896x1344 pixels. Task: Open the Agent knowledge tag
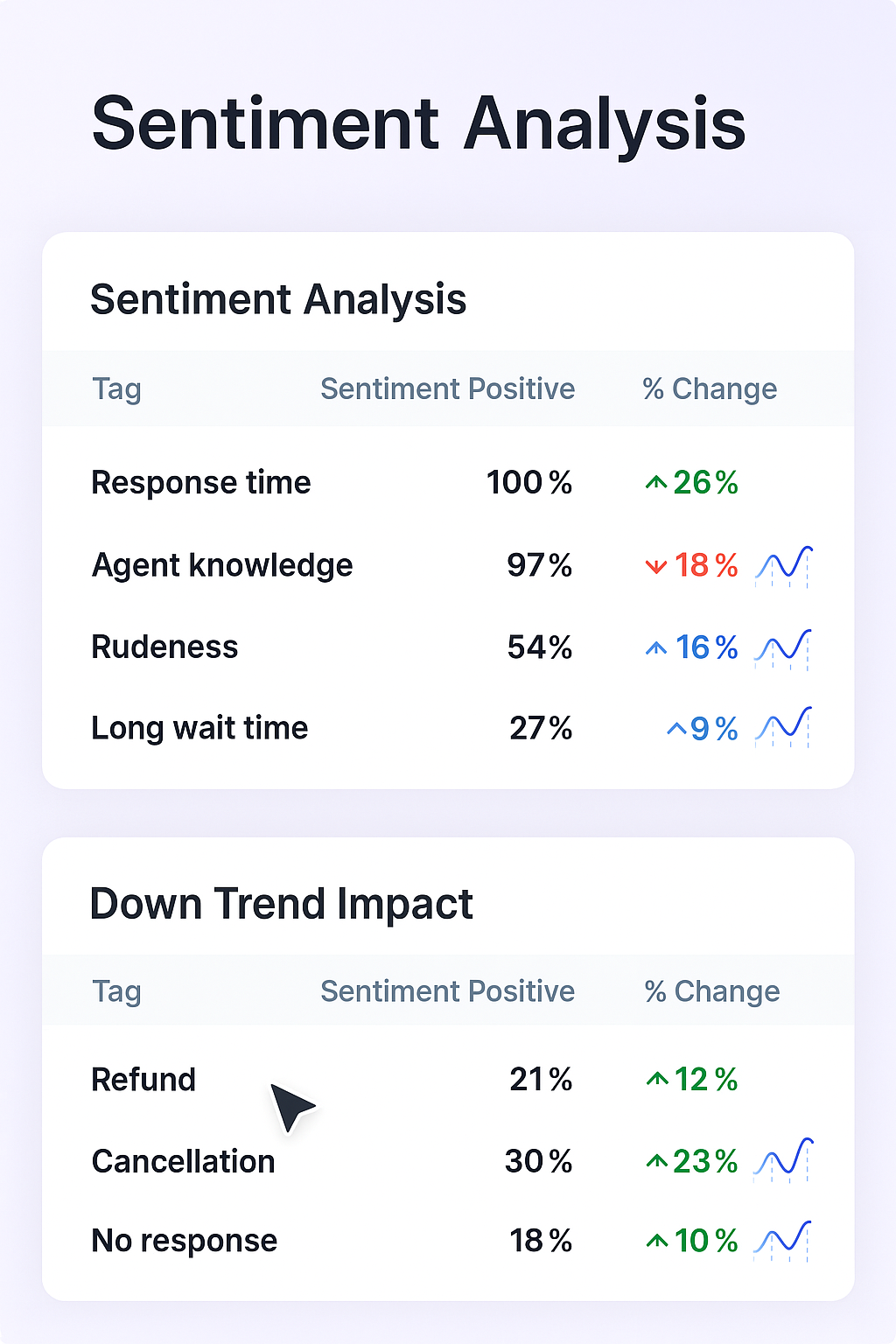click(222, 565)
